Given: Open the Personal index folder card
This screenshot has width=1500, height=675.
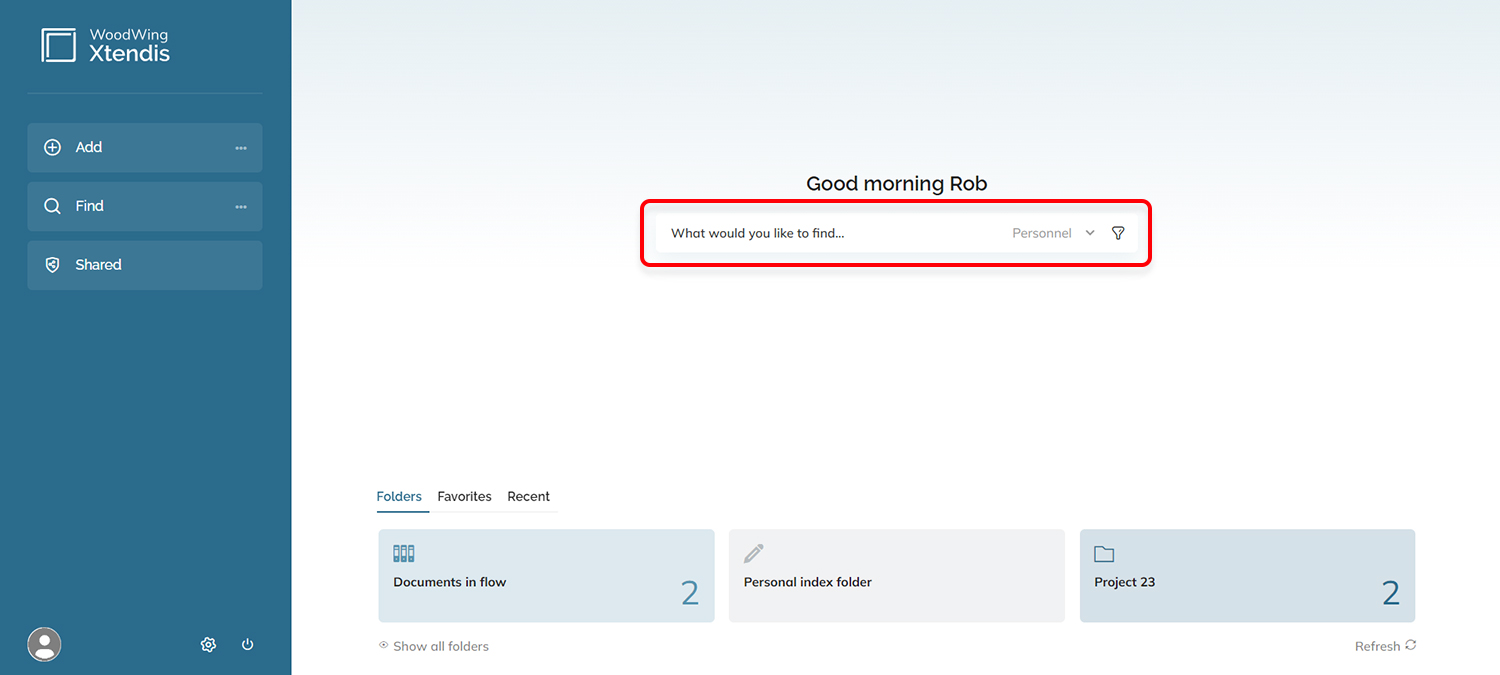Looking at the screenshot, I should click(x=897, y=576).
